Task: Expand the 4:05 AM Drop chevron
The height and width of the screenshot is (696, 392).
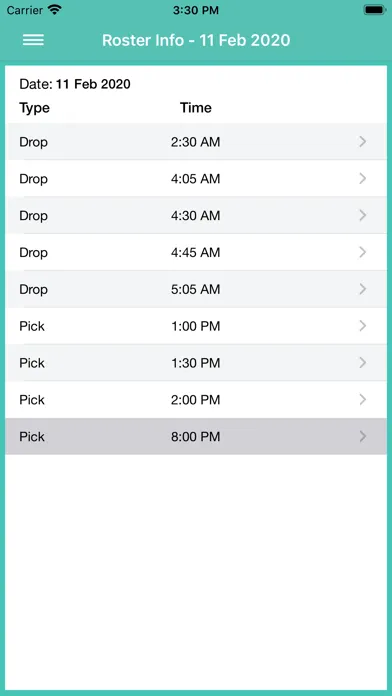Action: click(363, 179)
